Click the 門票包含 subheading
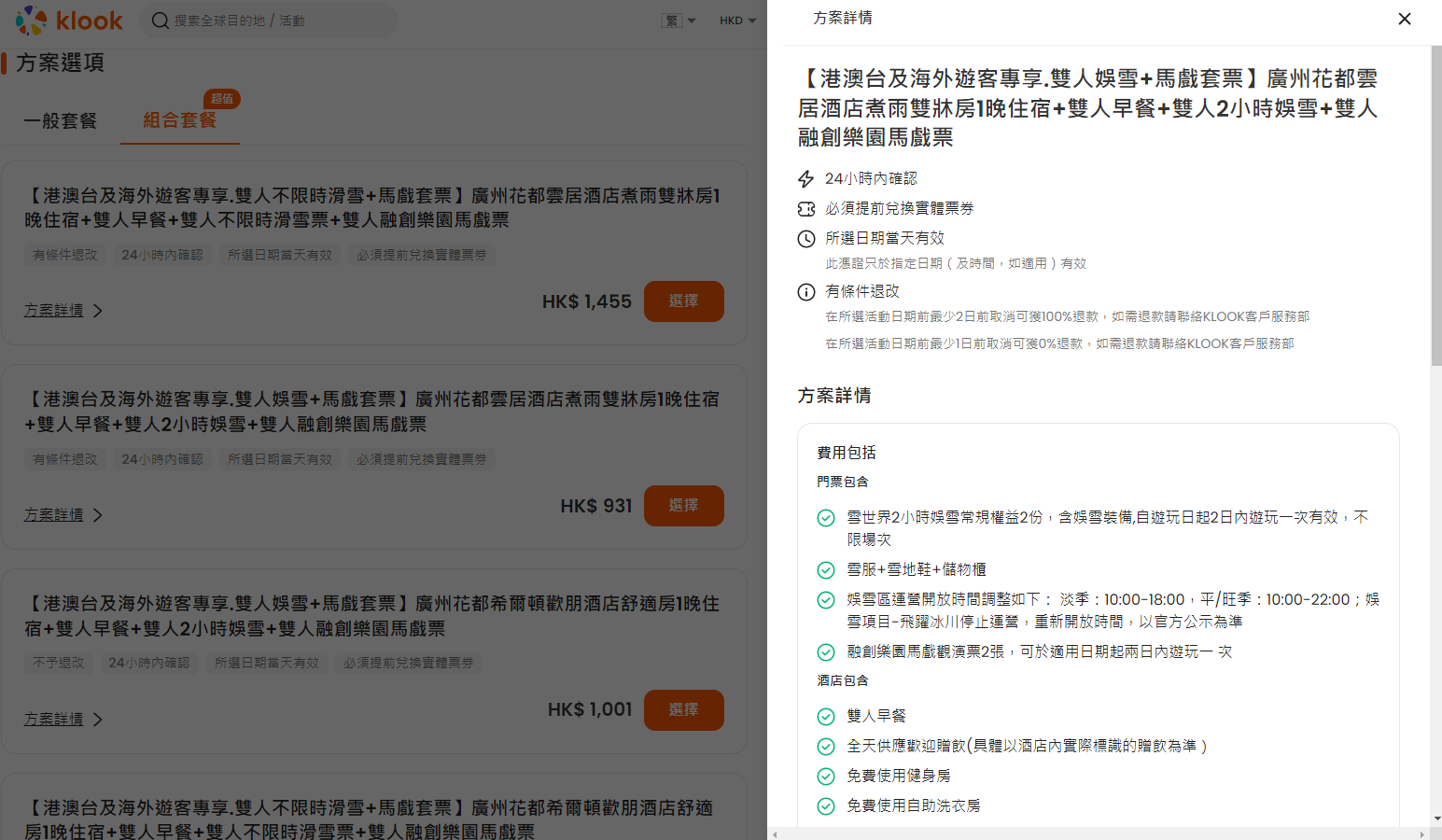 point(843,482)
